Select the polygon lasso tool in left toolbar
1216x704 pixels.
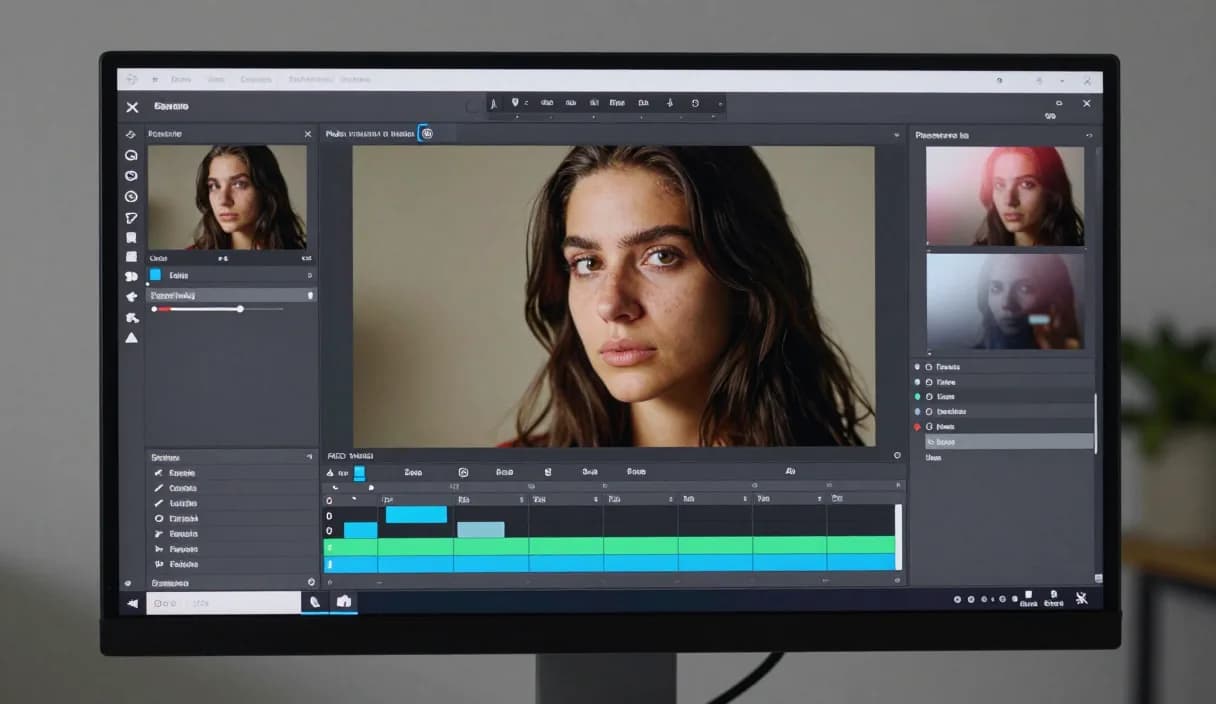[131, 217]
